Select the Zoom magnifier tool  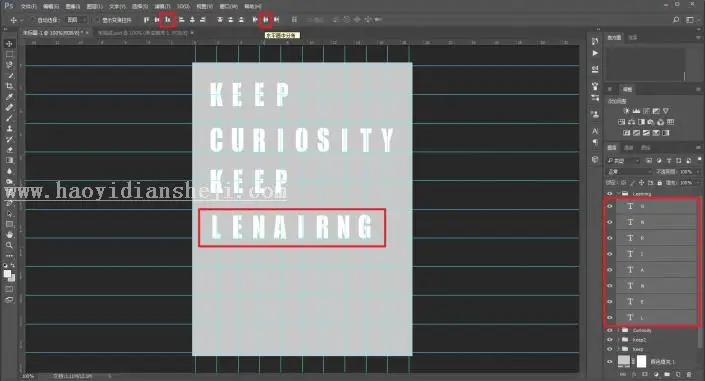tap(9, 245)
